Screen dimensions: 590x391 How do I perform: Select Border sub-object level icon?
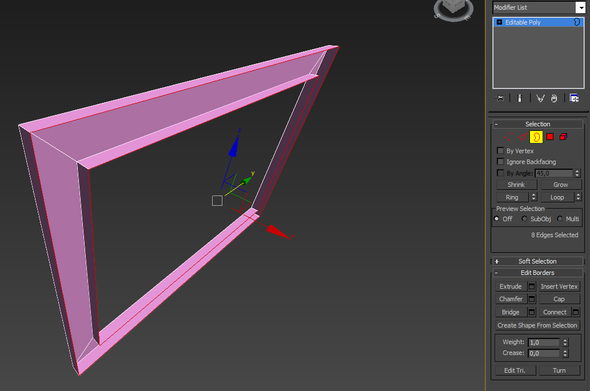point(536,137)
